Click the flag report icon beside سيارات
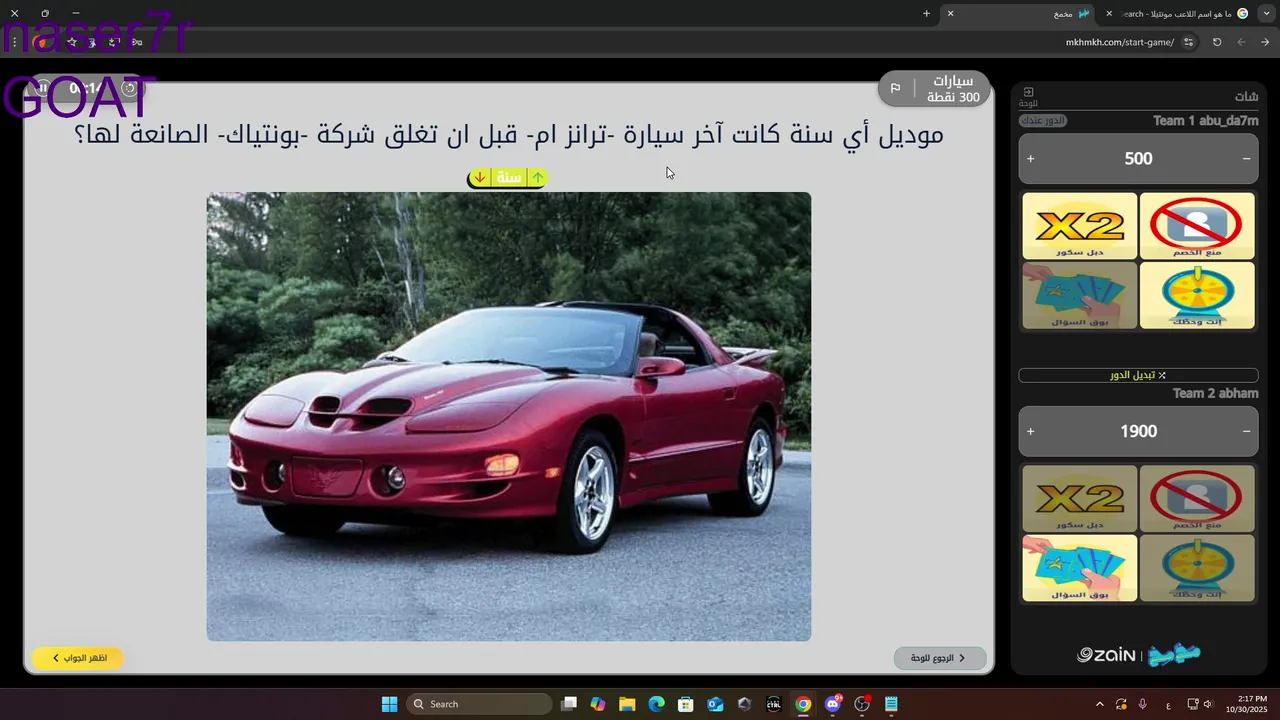1280x720 pixels. (x=895, y=89)
